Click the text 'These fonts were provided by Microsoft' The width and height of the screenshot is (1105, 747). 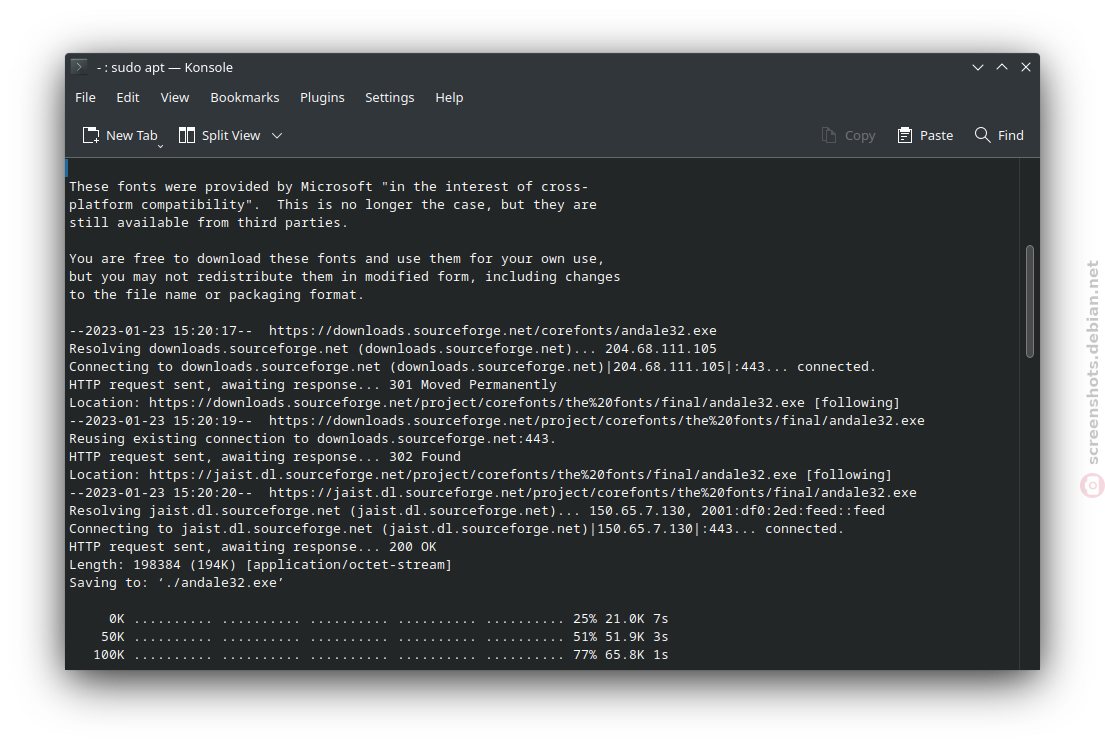(x=221, y=187)
